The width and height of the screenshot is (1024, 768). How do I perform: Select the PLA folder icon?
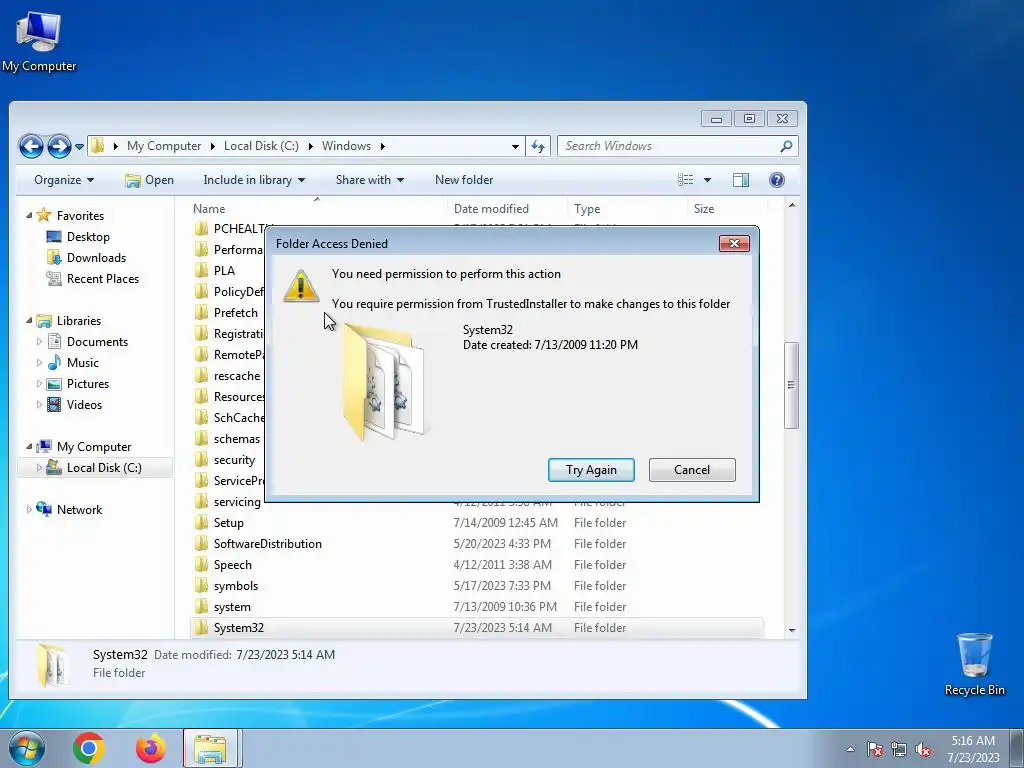click(x=201, y=270)
